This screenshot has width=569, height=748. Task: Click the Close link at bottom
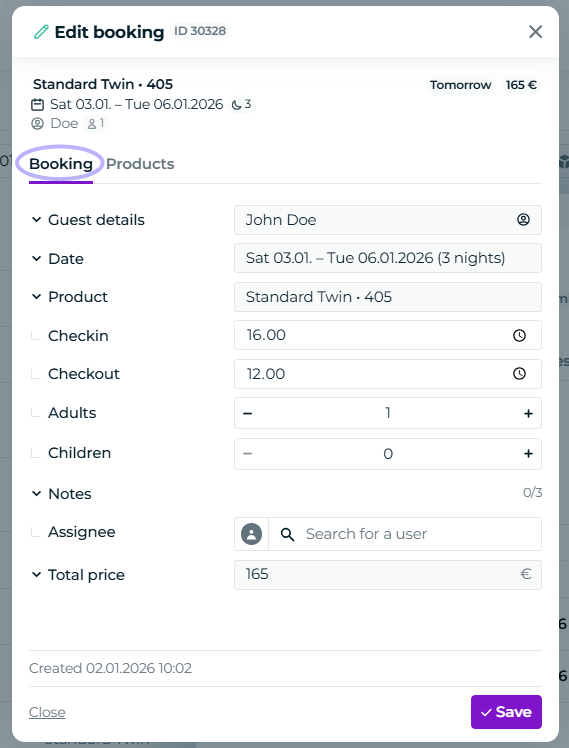tap(47, 712)
